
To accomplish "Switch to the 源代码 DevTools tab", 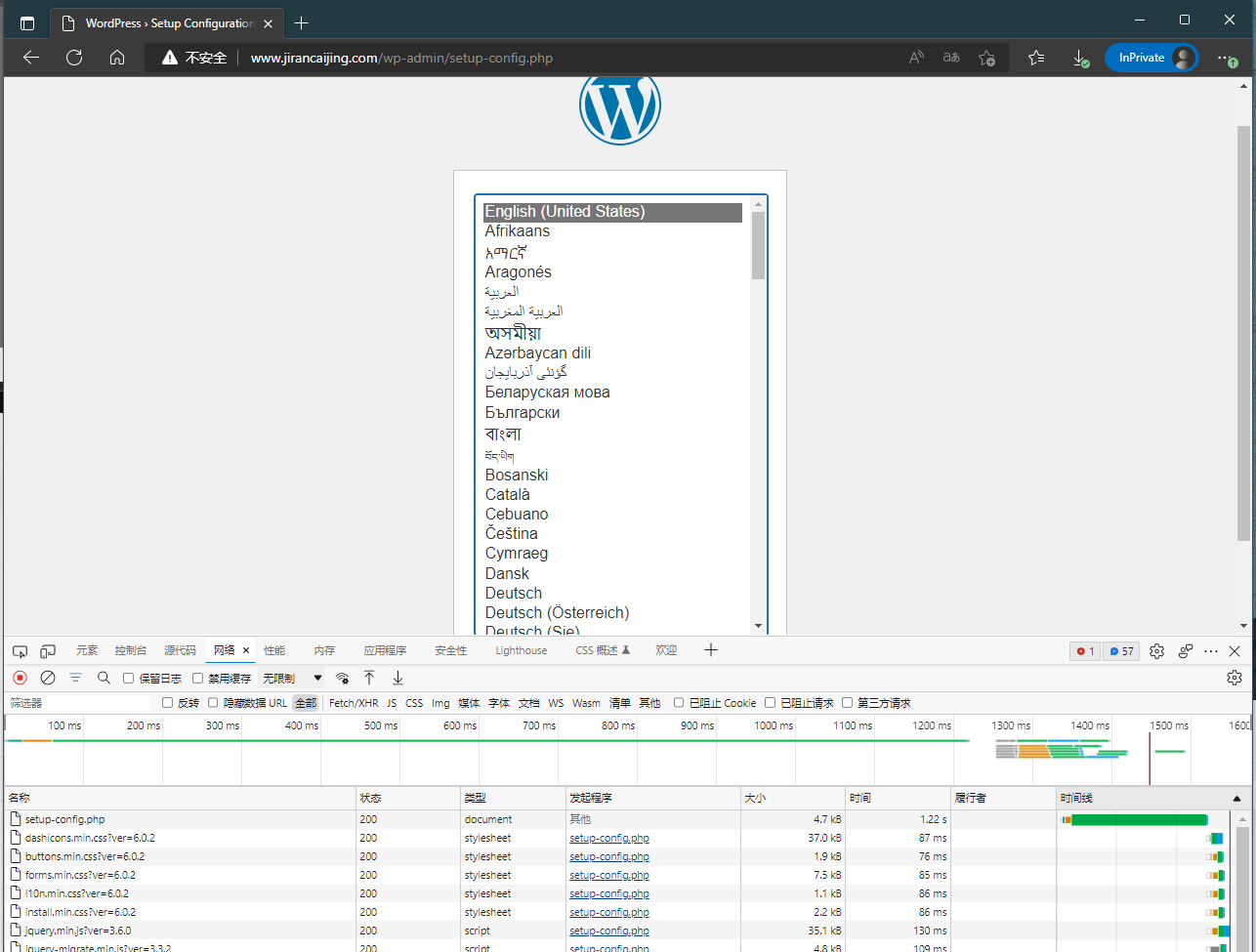I will 180,650.
